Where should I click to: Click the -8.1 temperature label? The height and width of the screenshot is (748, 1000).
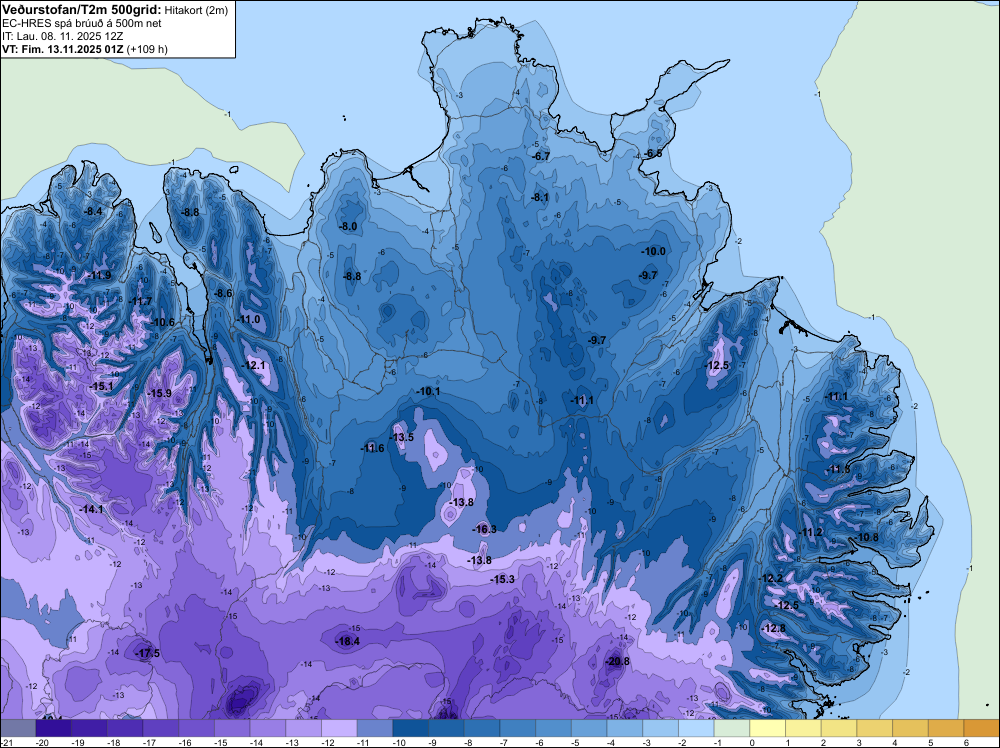540,198
